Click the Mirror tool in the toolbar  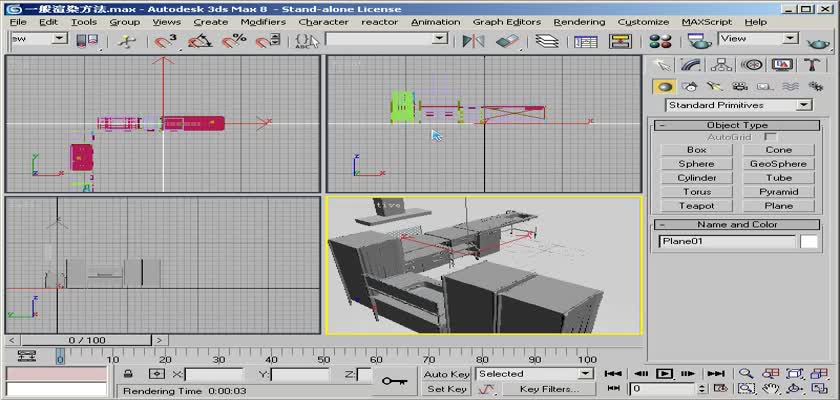(471, 40)
